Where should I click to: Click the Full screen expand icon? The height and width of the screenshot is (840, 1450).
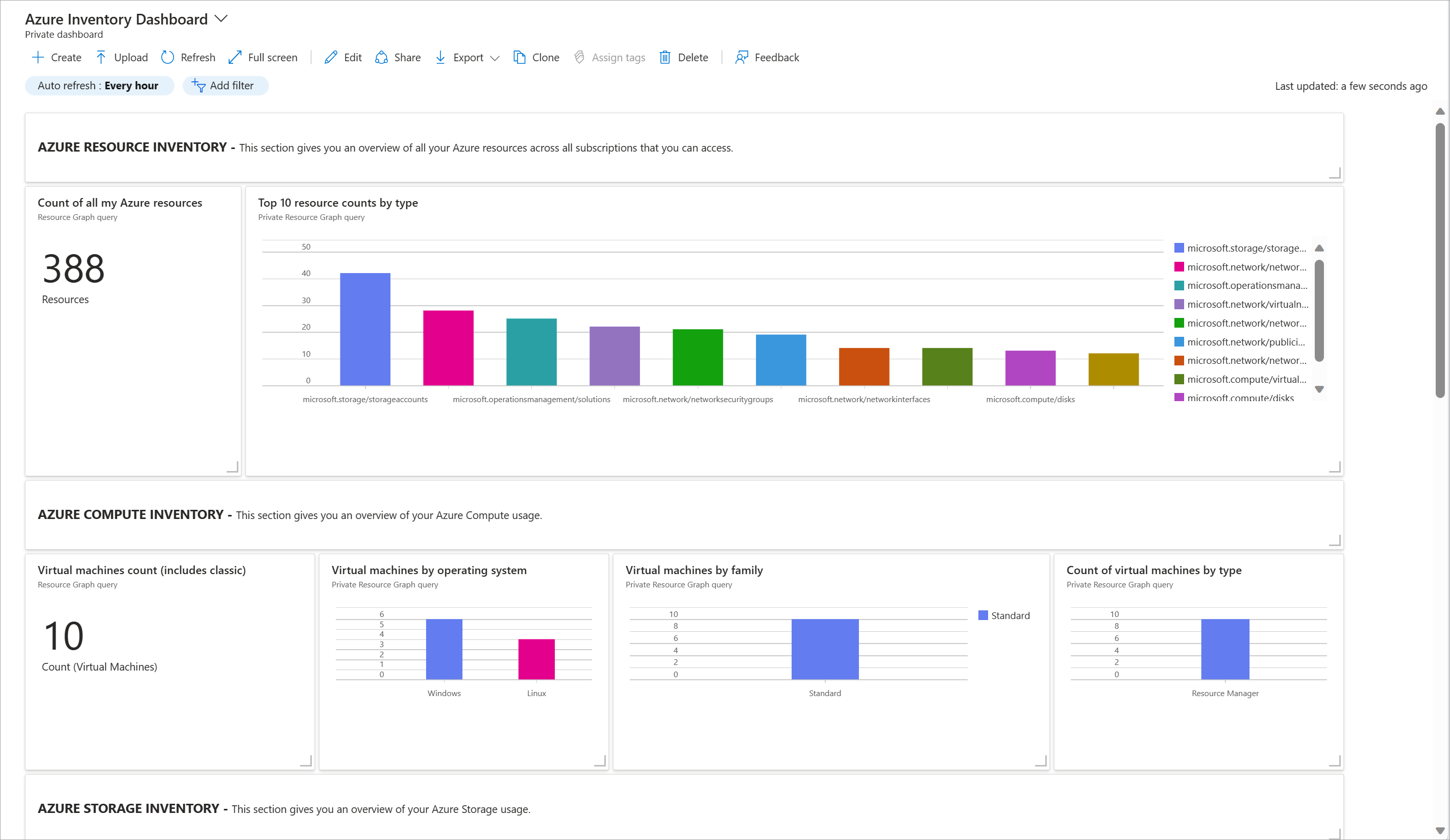(x=235, y=58)
